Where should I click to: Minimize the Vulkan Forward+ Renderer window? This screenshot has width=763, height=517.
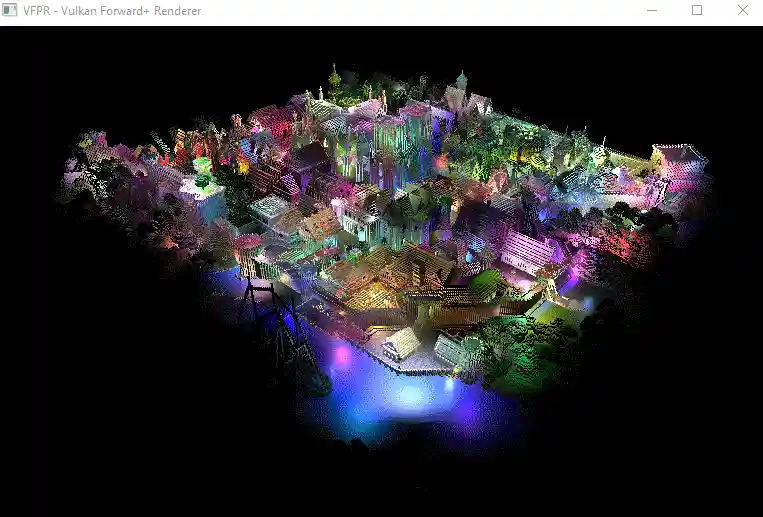652,10
